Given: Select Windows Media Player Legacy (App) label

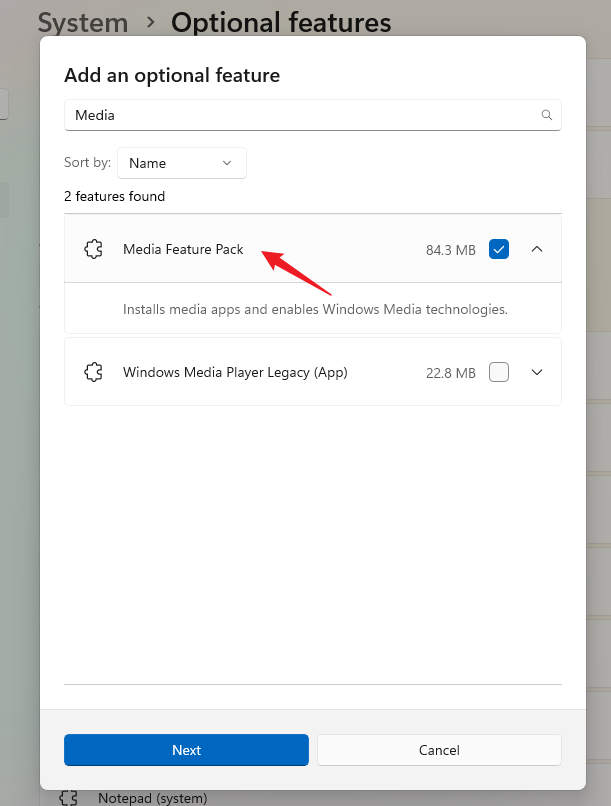Looking at the screenshot, I should tap(235, 372).
